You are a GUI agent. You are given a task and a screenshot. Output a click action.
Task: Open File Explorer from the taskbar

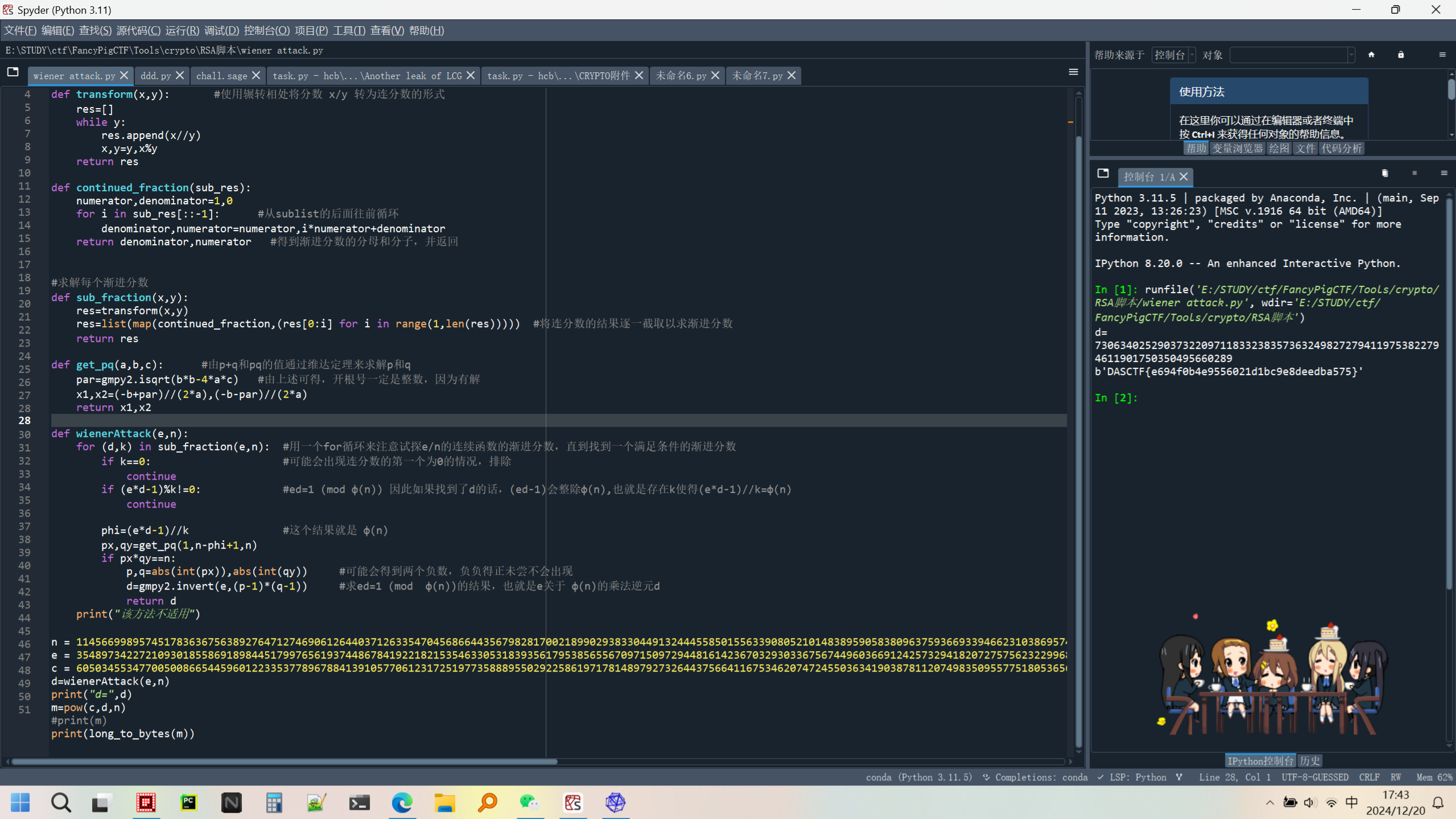[445, 802]
